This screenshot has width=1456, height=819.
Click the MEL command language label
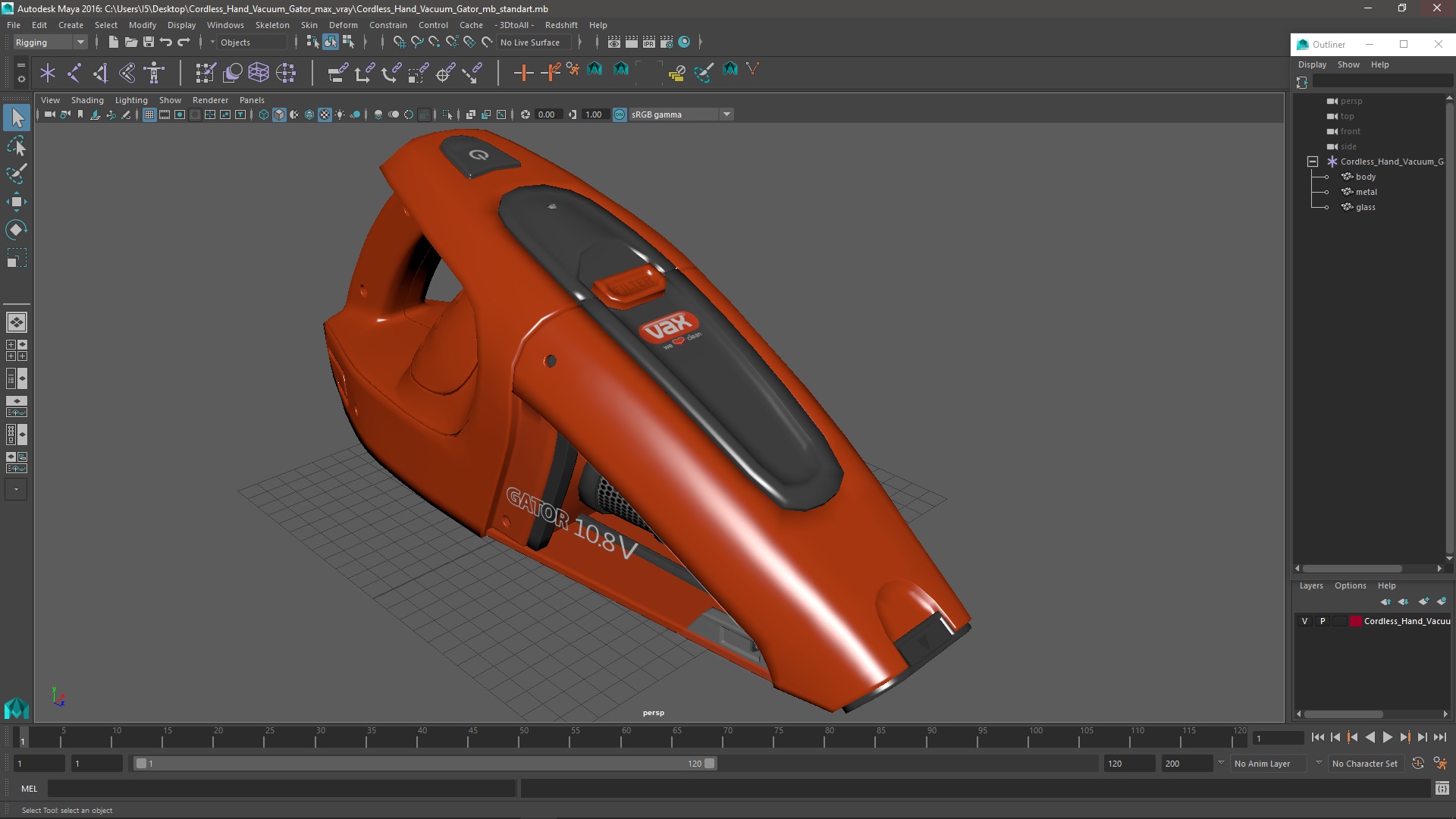click(x=29, y=789)
